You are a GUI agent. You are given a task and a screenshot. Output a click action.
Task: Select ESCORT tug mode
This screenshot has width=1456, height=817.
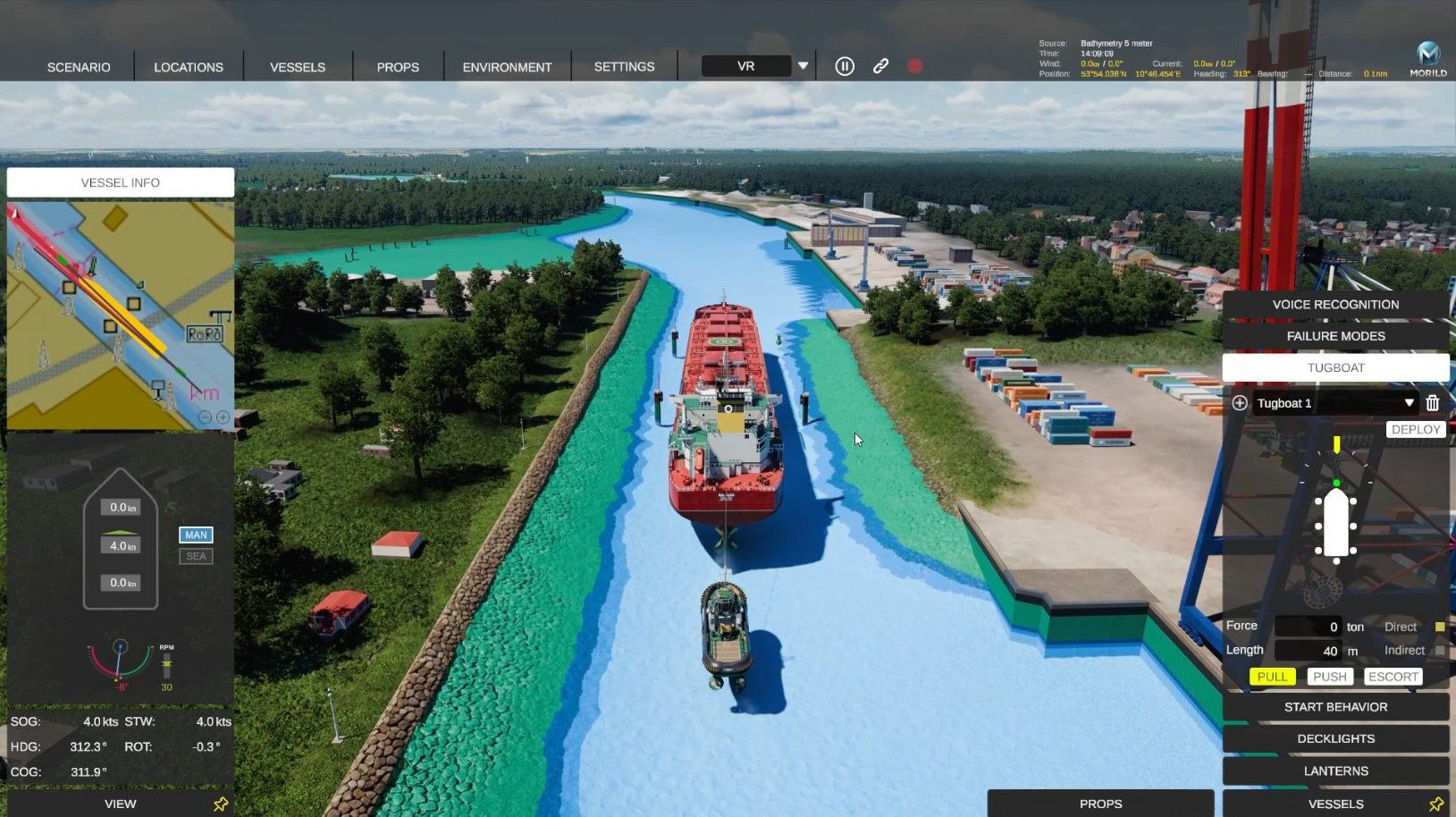tap(1393, 677)
